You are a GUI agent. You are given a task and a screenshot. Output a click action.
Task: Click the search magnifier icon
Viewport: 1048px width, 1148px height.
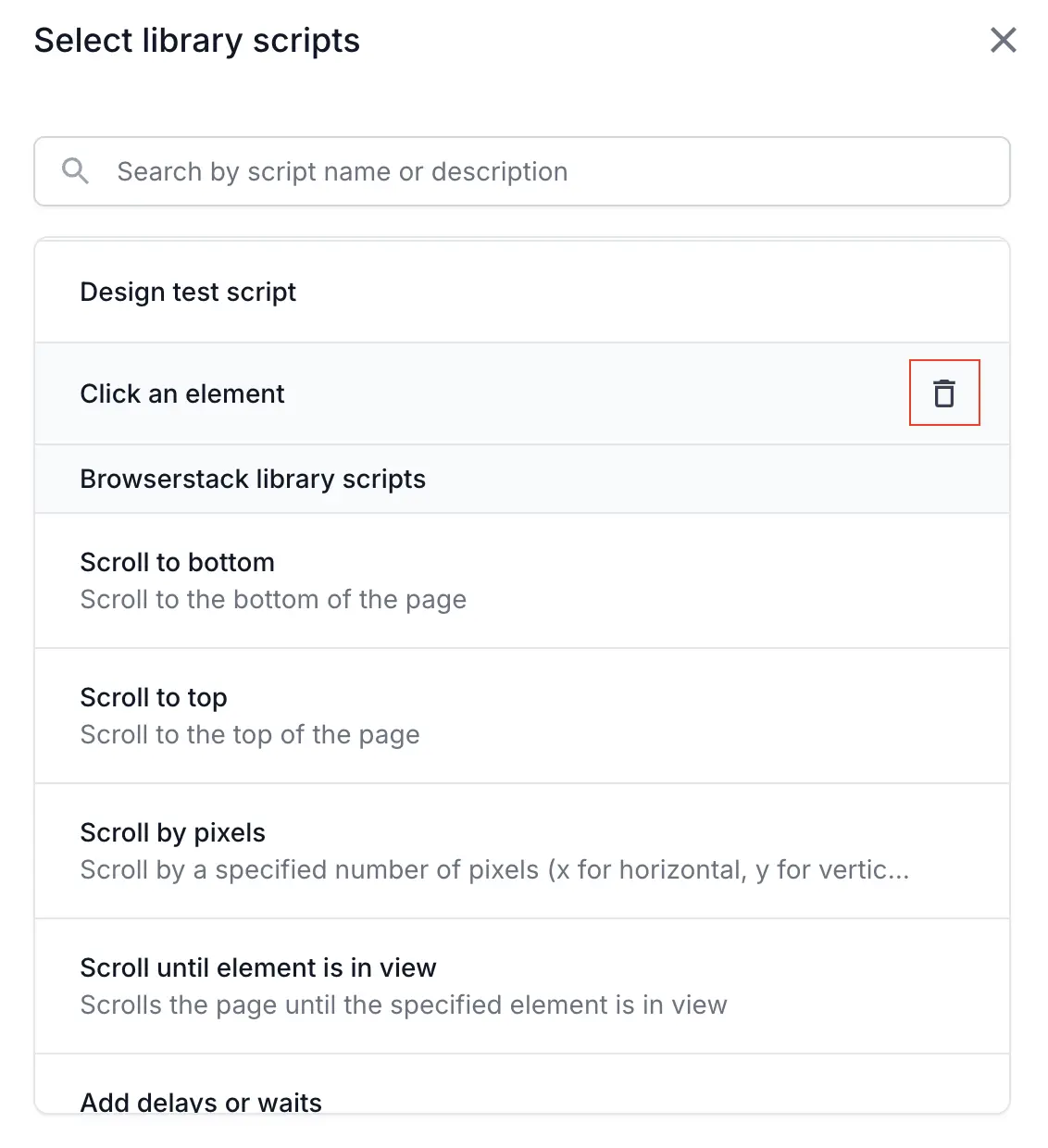75,171
